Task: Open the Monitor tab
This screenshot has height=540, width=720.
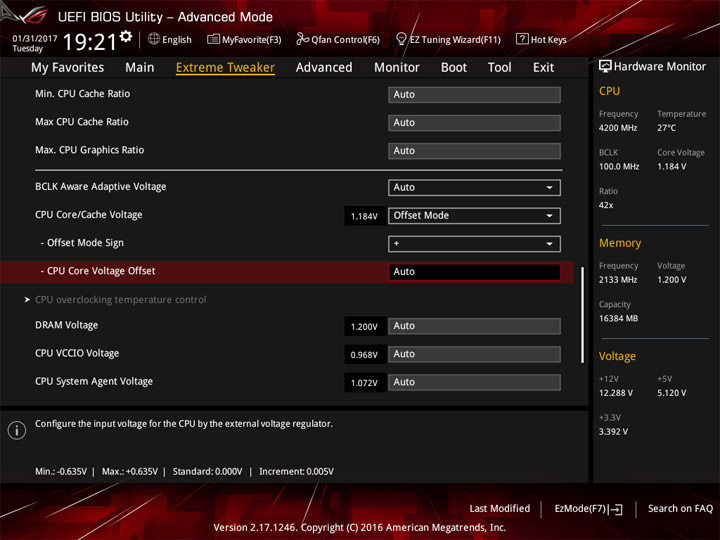Action: [397, 68]
